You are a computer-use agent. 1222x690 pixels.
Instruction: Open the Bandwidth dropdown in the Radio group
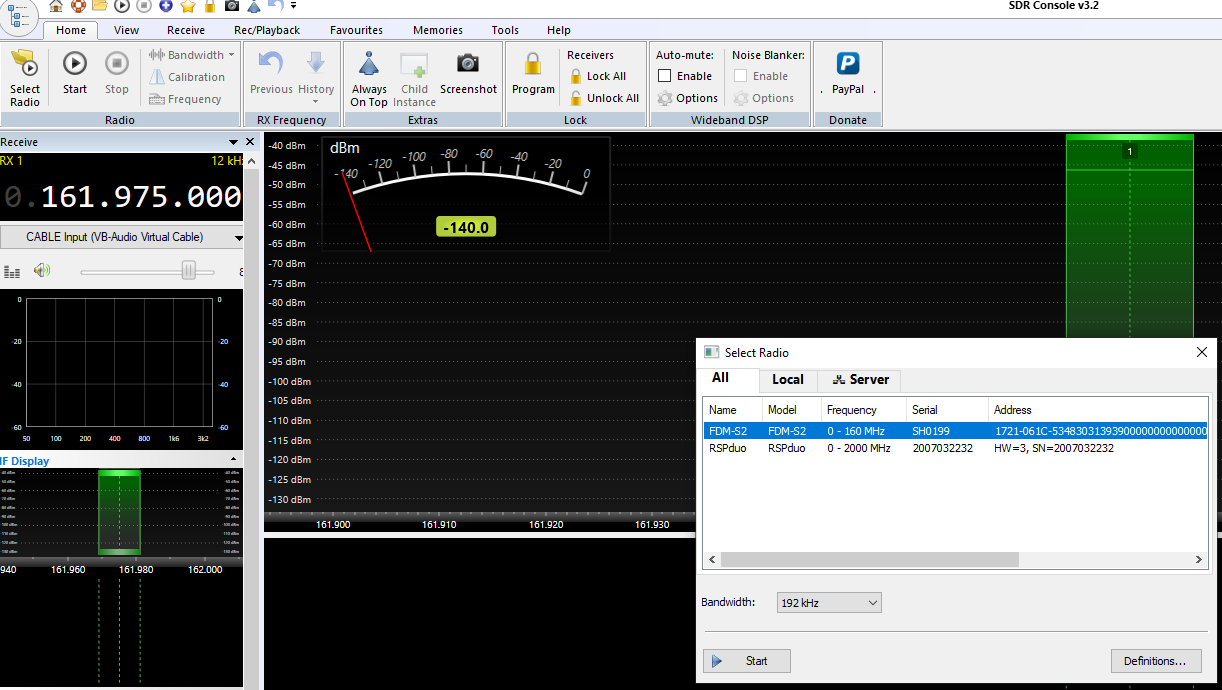click(x=192, y=55)
